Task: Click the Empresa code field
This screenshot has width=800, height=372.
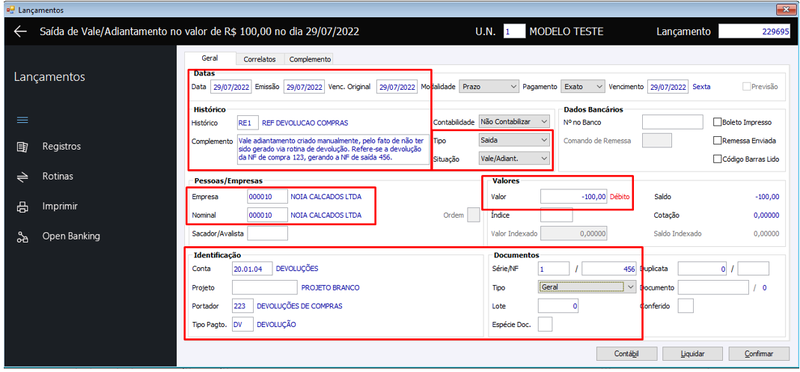Action: 267,196
